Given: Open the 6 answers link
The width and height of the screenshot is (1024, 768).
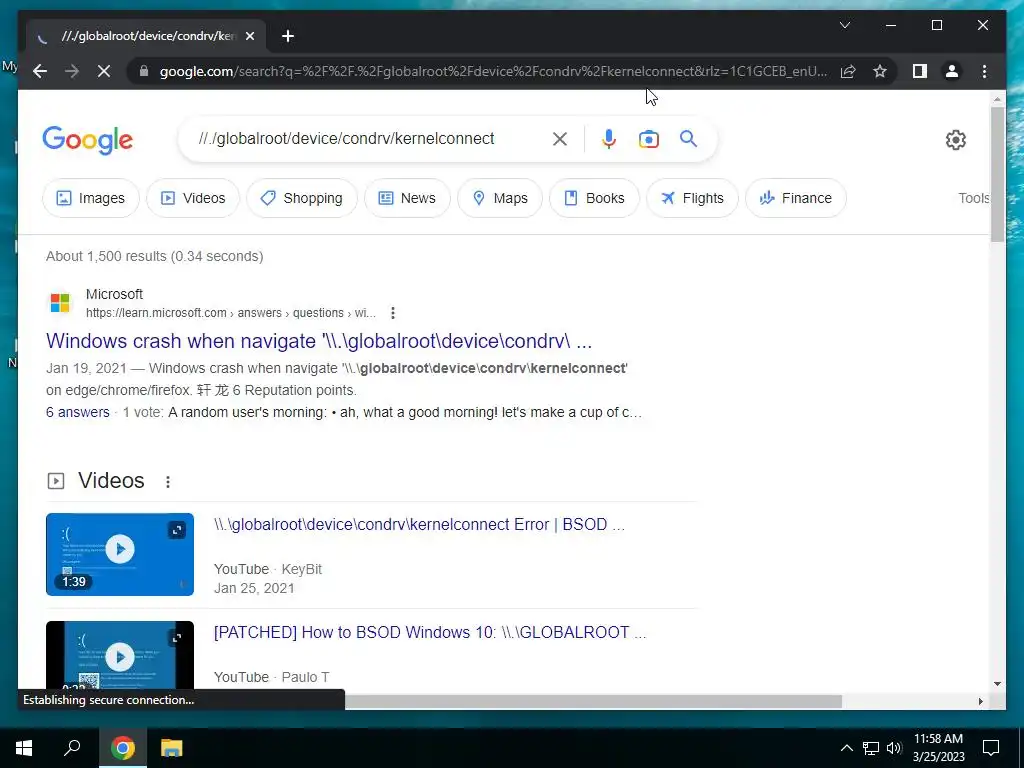Looking at the screenshot, I should pyautogui.click(x=78, y=412).
